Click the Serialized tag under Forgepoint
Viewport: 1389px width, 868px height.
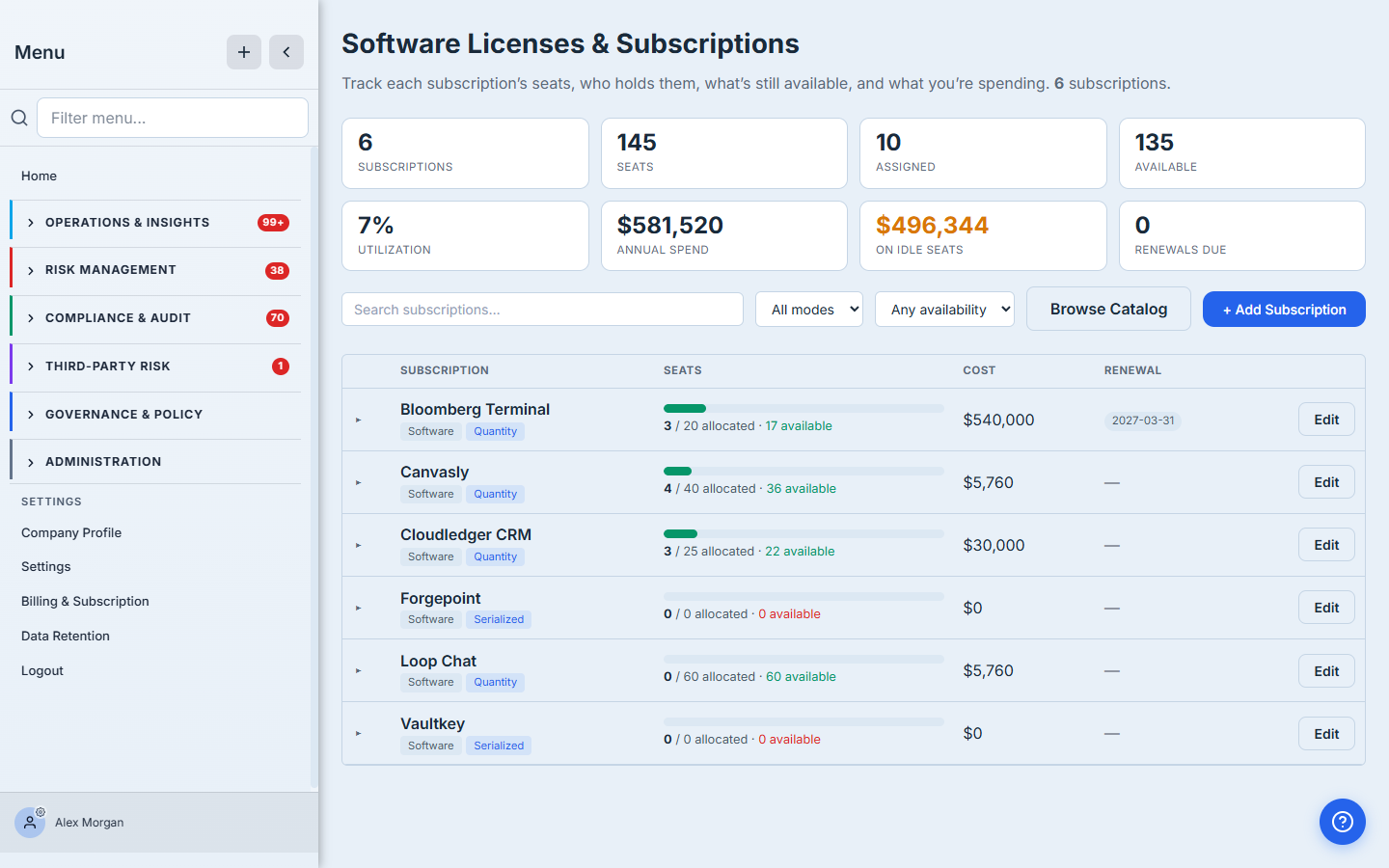(x=499, y=619)
